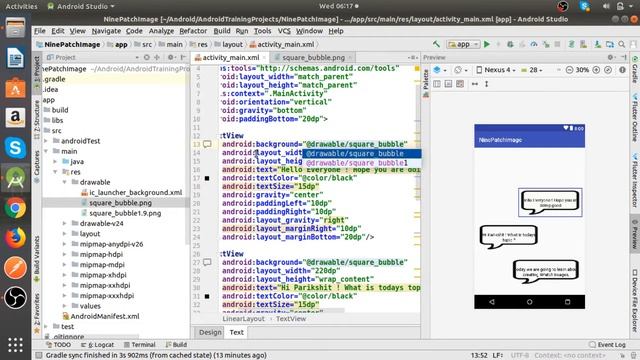
Task: Click top speech bubble in layout preview
Action: [550, 202]
